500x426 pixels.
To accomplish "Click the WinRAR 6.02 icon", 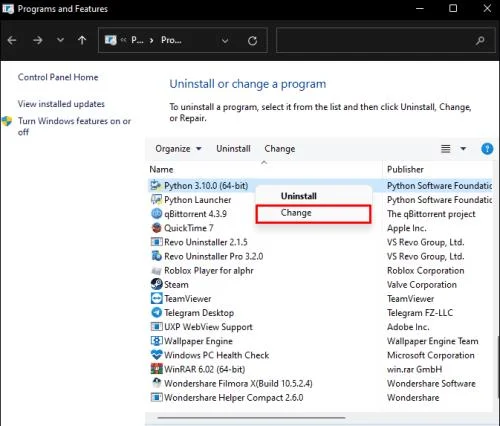I will (x=156, y=369).
